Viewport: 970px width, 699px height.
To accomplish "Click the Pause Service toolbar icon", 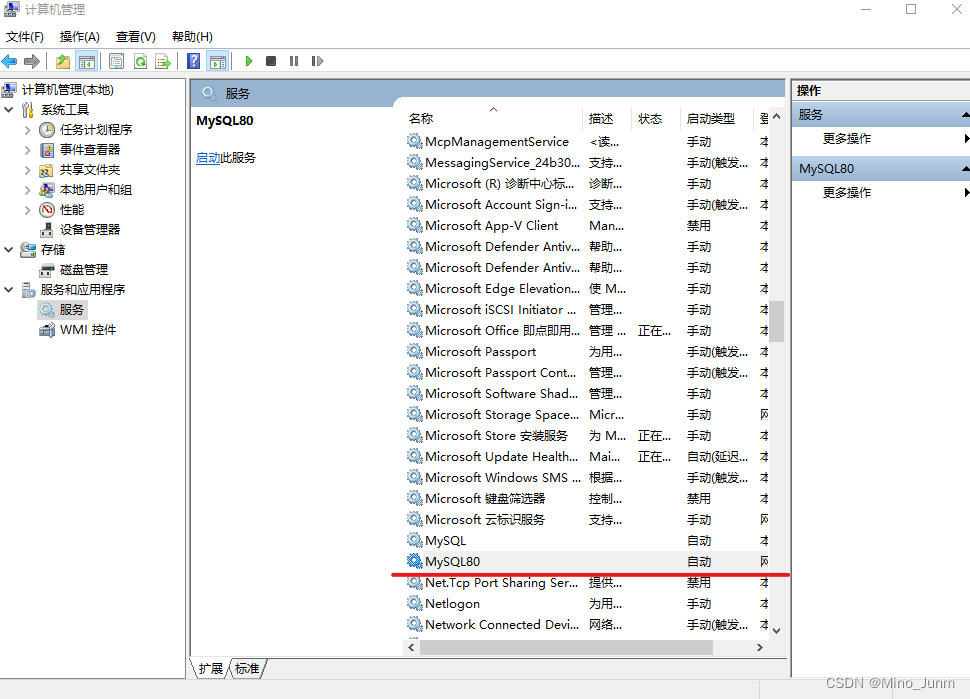I will [293, 61].
